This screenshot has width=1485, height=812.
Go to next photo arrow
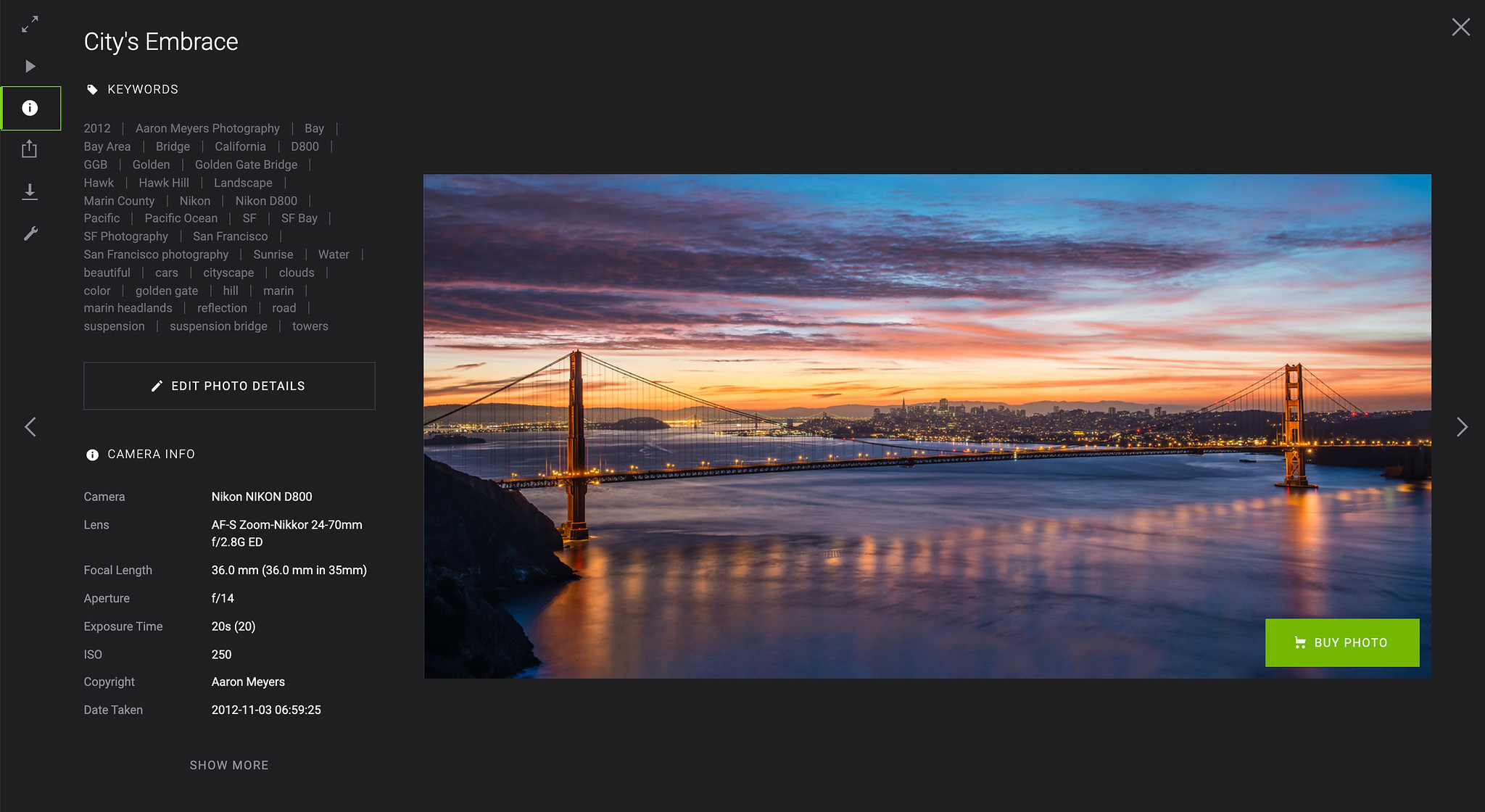point(1462,427)
